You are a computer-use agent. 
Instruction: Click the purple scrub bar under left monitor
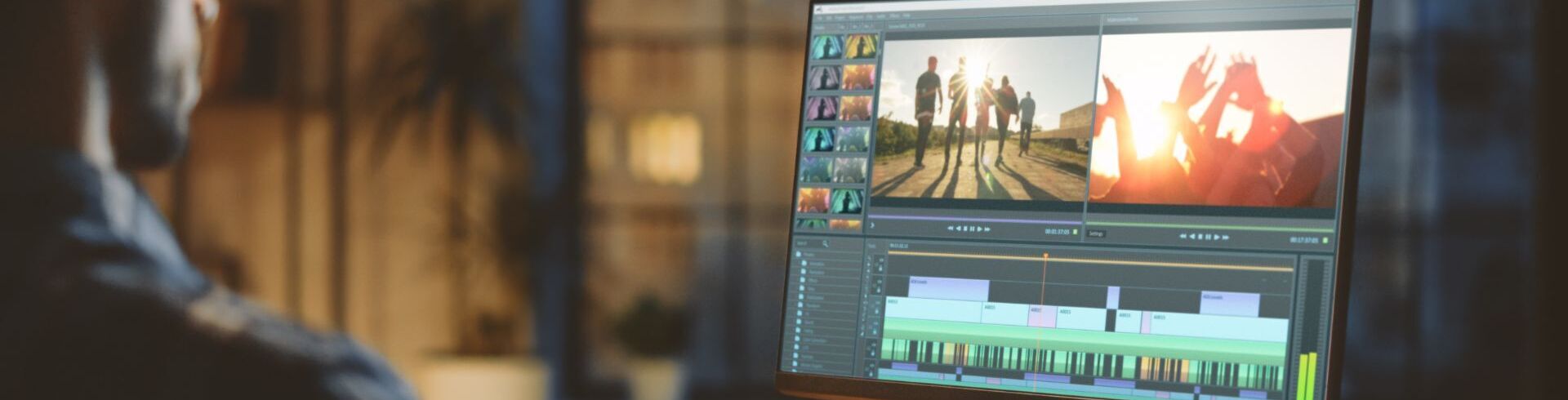point(975,220)
